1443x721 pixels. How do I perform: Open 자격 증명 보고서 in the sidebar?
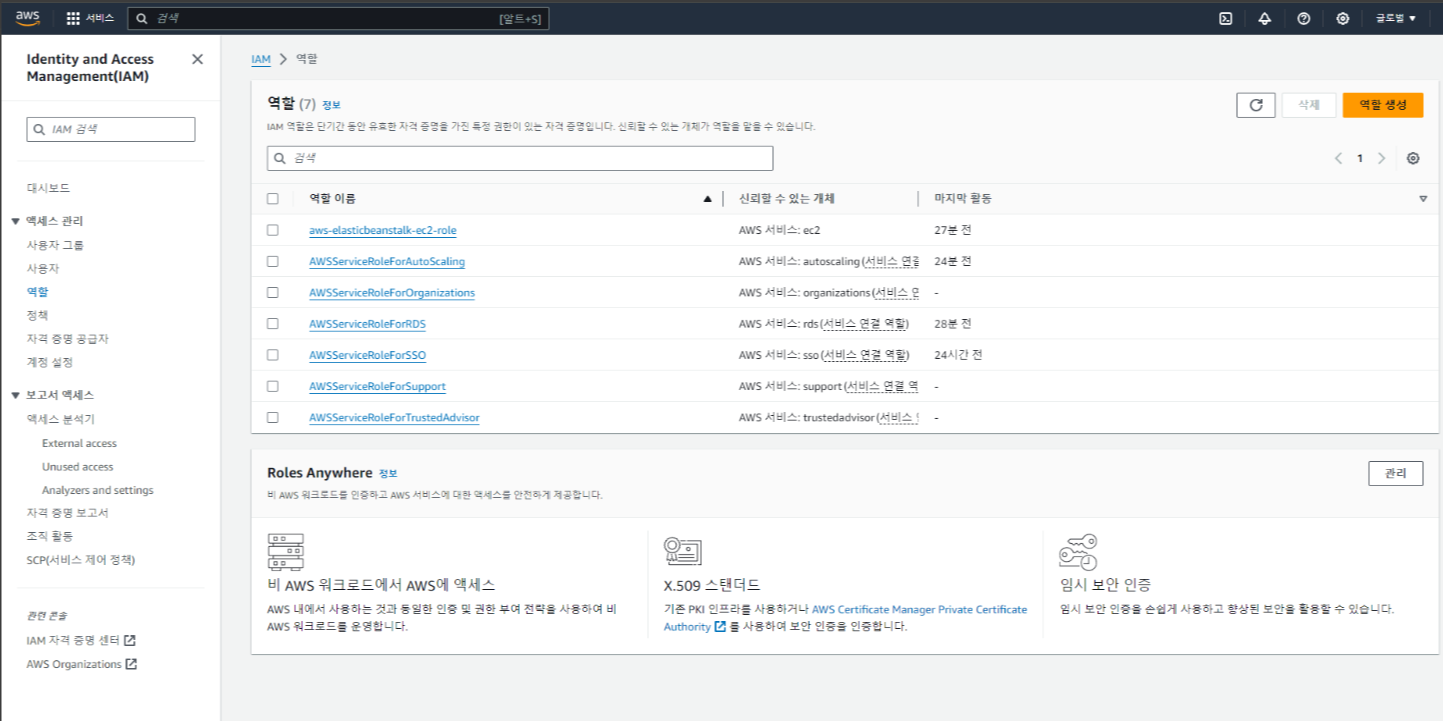[x=68, y=513]
